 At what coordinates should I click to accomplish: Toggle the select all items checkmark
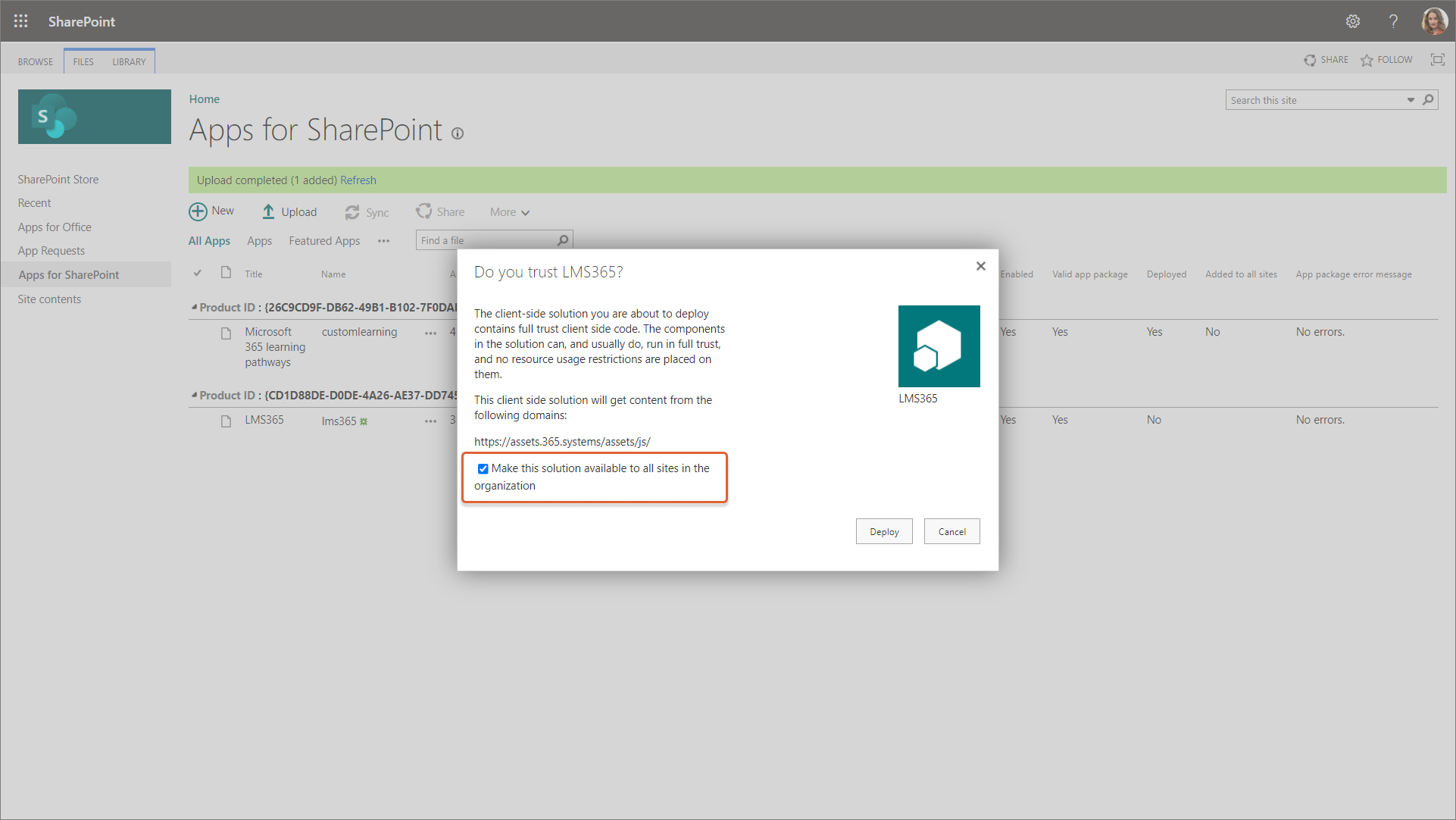(197, 274)
